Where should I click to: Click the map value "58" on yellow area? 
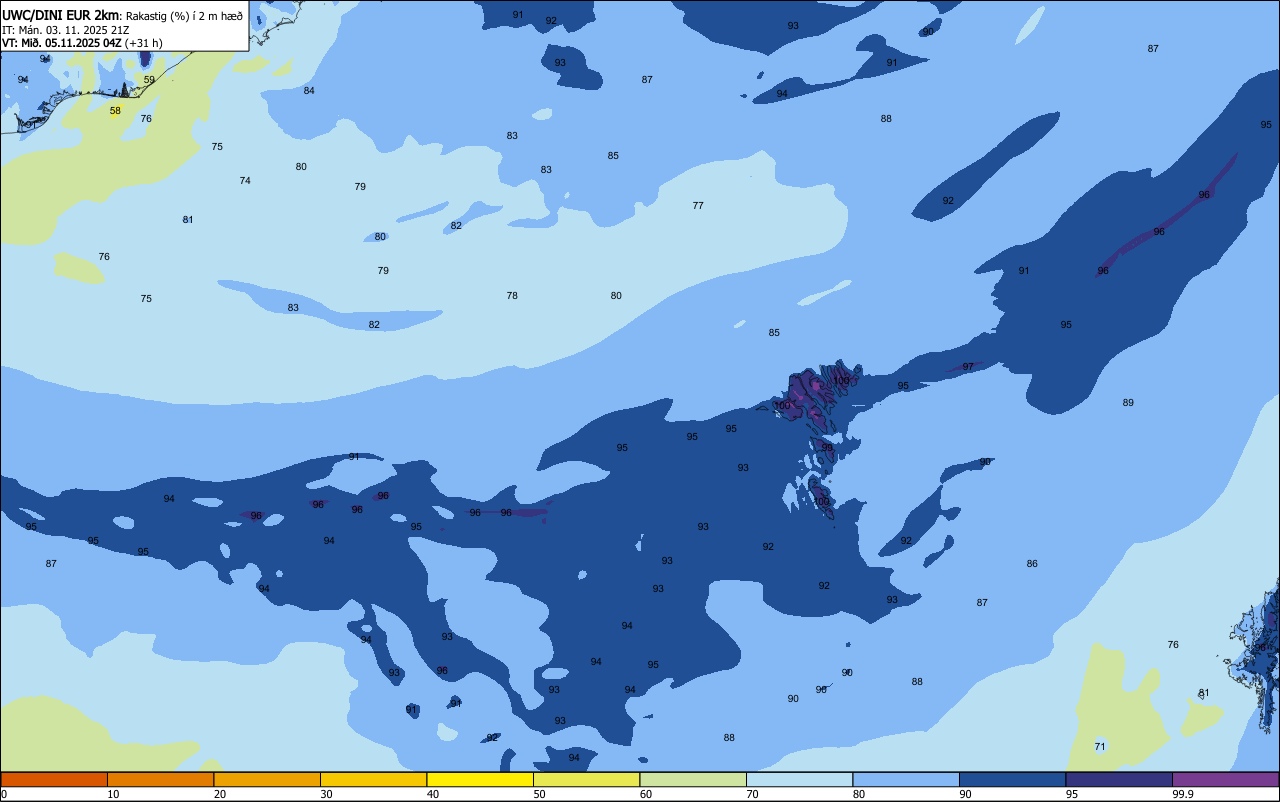click(115, 111)
